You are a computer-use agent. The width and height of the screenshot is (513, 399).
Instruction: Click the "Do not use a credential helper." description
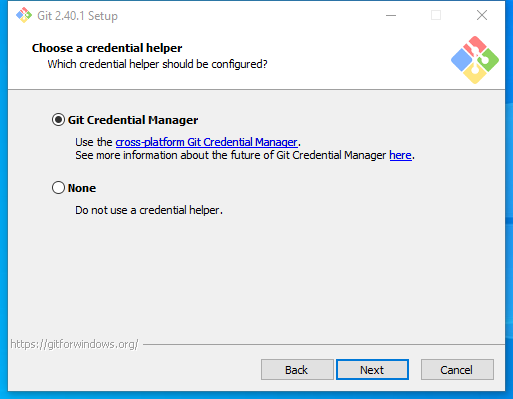pyautogui.click(x=149, y=210)
